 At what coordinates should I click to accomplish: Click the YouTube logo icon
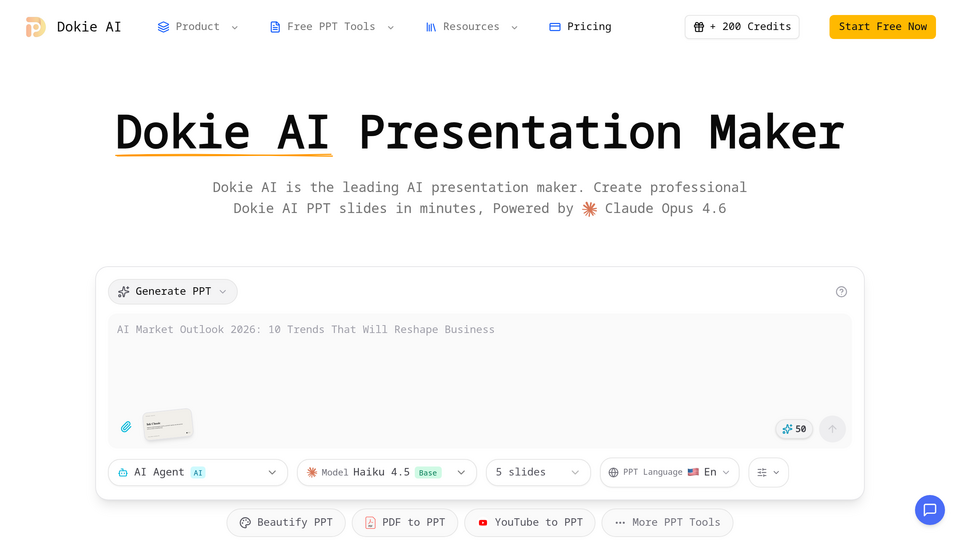[483, 522]
